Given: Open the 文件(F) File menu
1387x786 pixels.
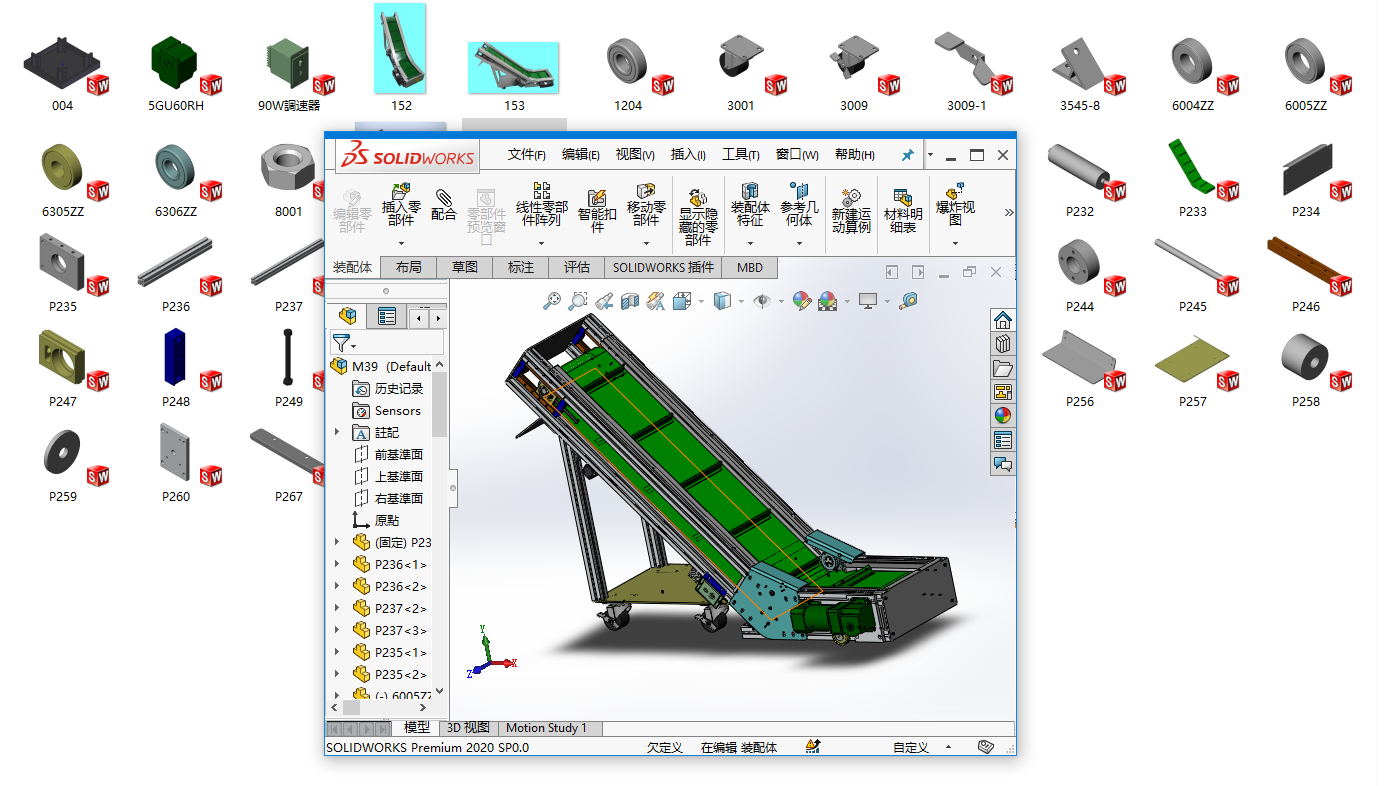Looking at the screenshot, I should pyautogui.click(x=526, y=155).
